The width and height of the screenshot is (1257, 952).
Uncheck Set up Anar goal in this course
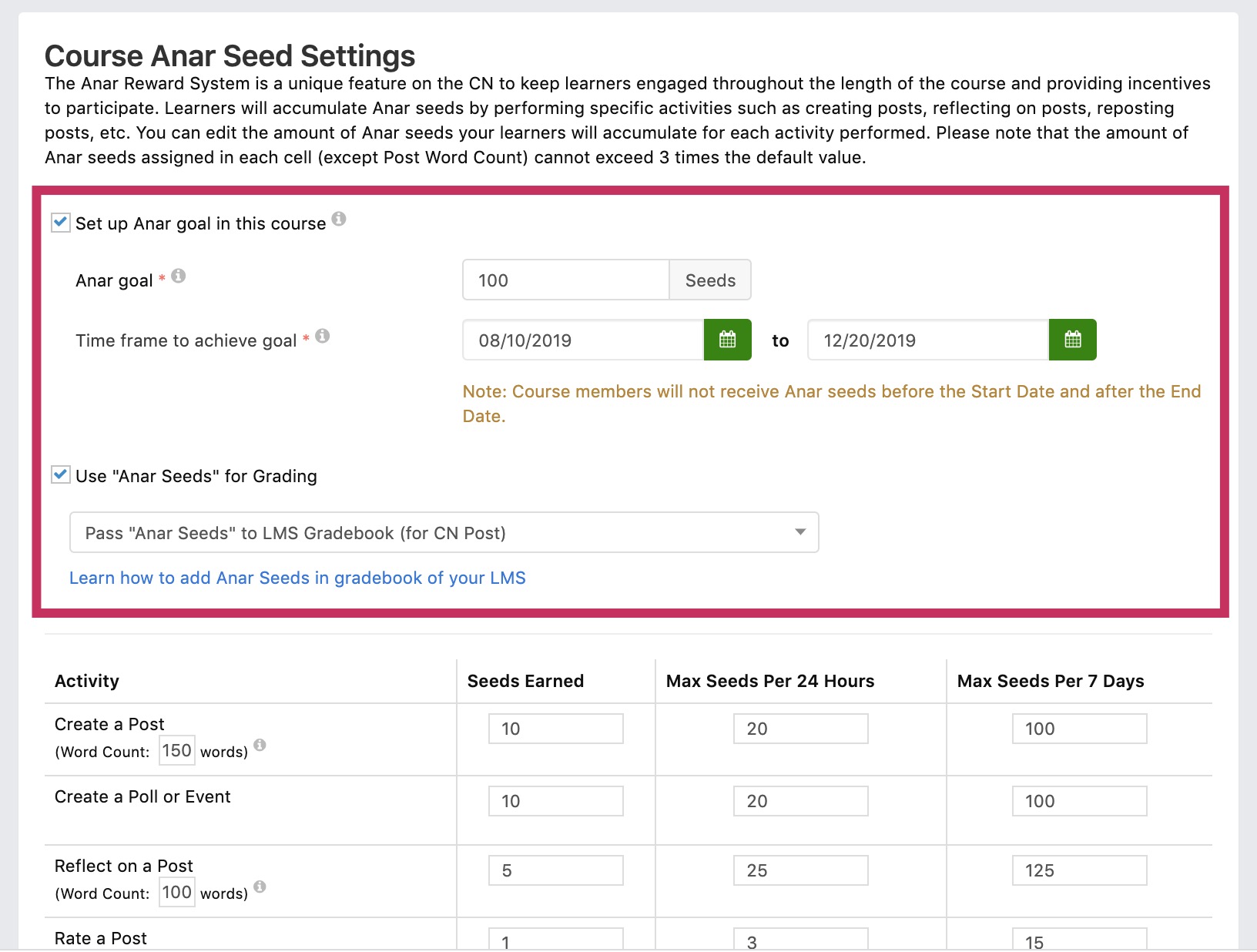click(x=61, y=223)
